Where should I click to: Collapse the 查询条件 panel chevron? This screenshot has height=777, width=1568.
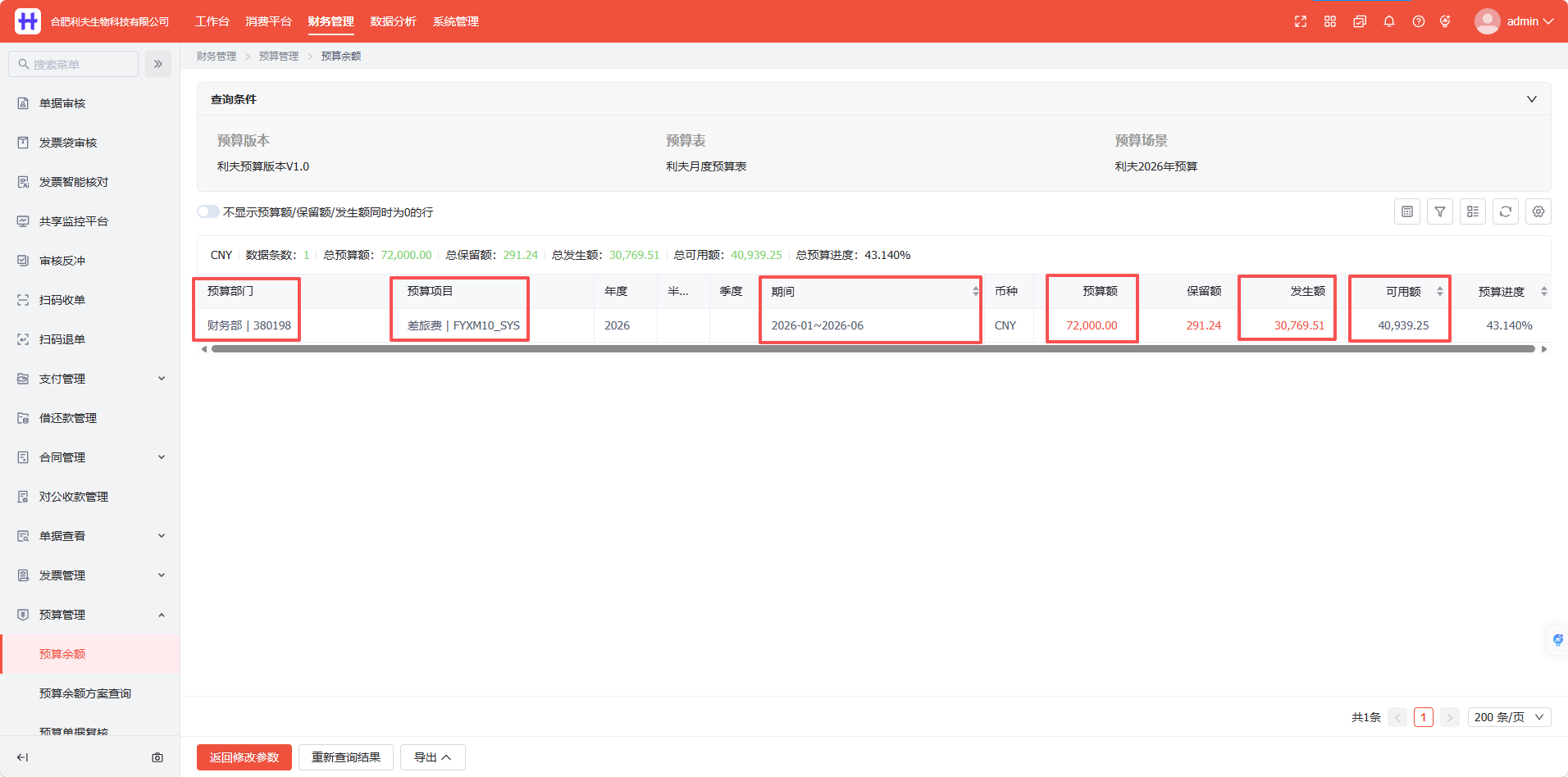pos(1532,99)
